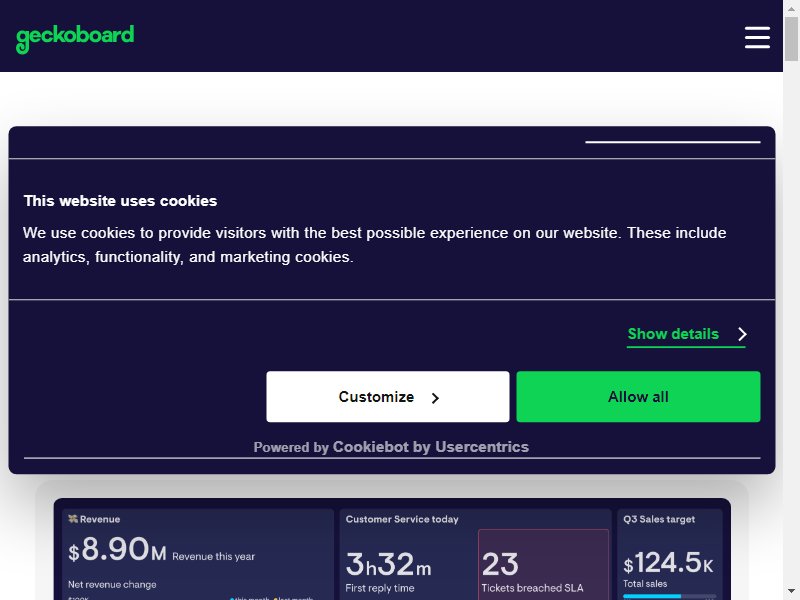Click the scrollbar down arrow
Screen dimensions: 800x600
click(791, 592)
